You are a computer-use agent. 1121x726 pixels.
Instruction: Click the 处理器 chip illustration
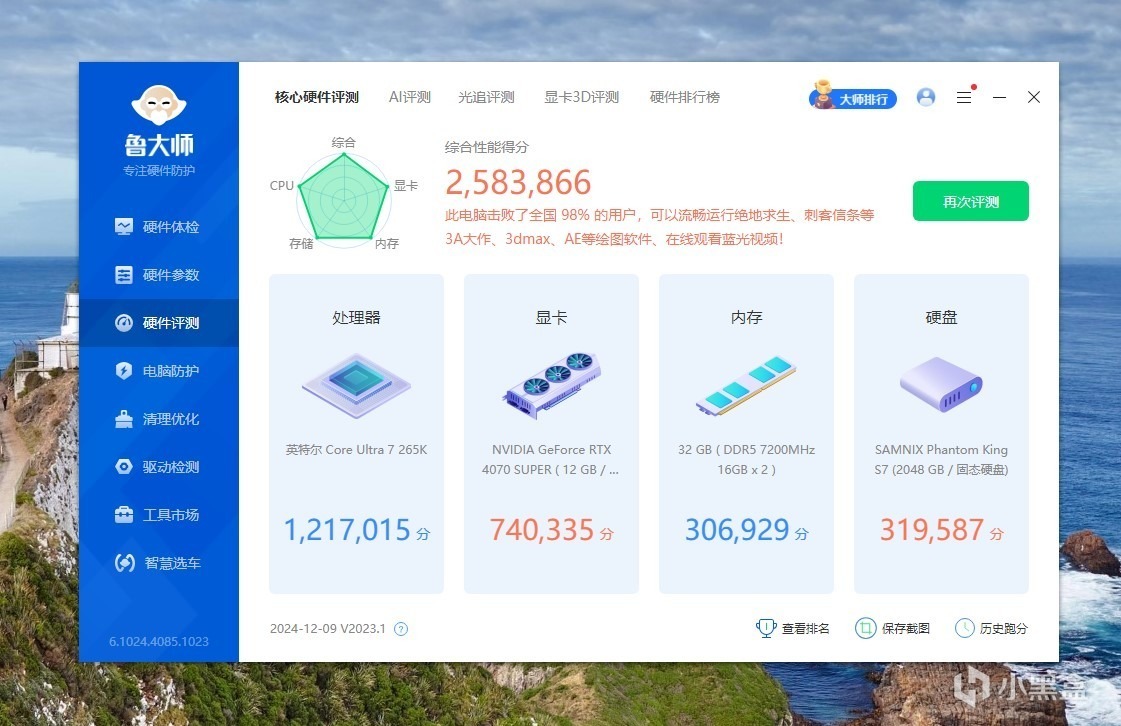point(356,385)
